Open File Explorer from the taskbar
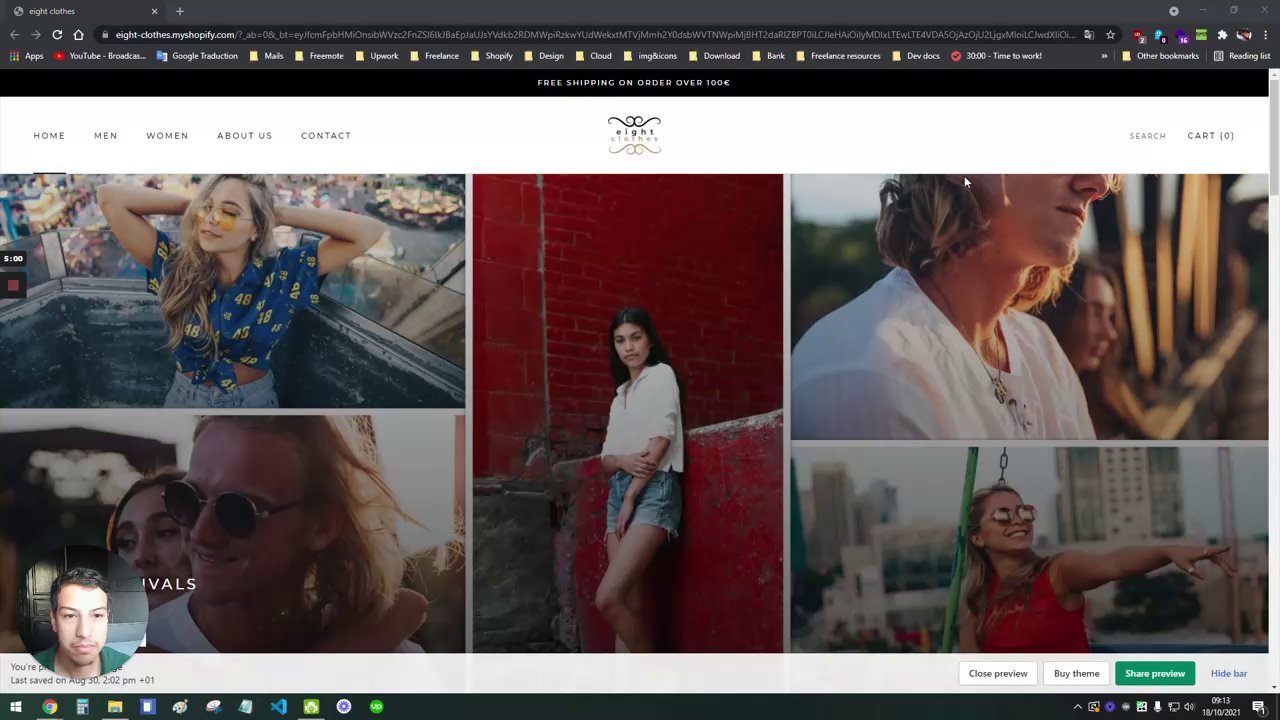This screenshot has height=720, width=1280. (115, 707)
